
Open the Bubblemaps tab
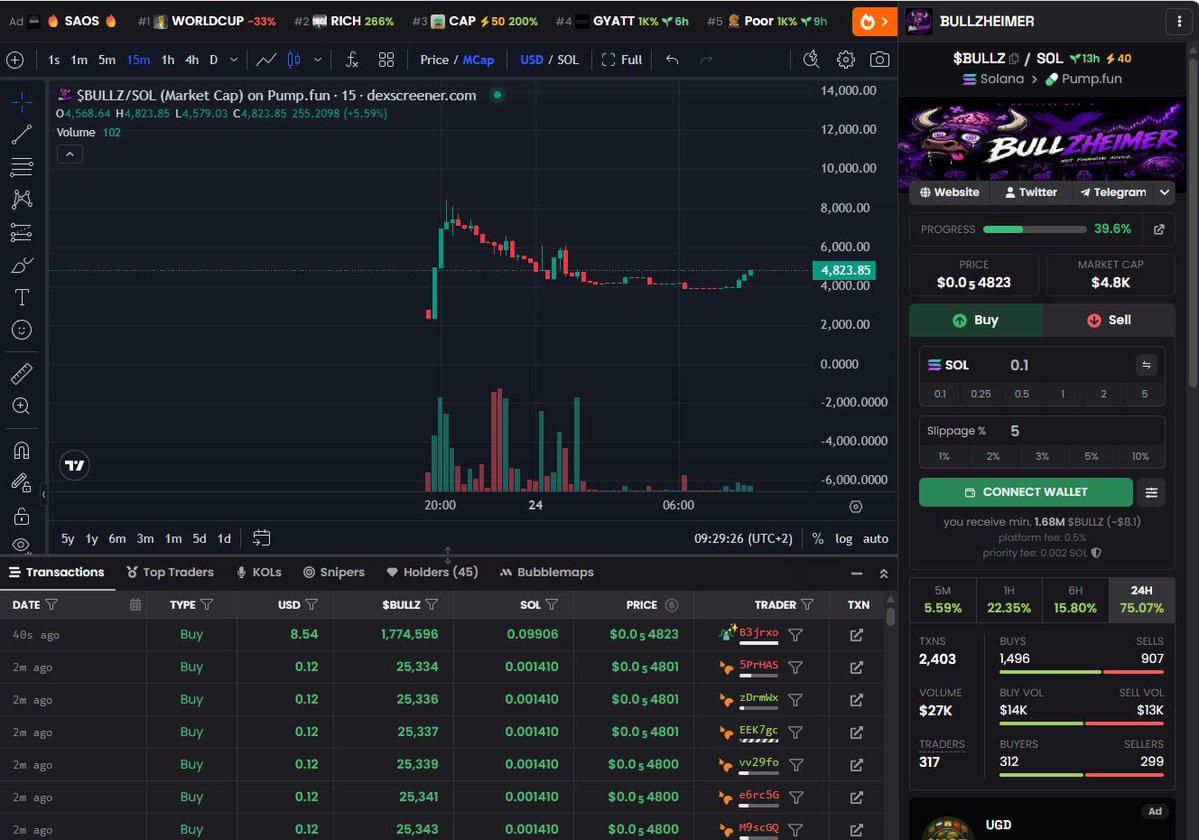tap(546, 572)
